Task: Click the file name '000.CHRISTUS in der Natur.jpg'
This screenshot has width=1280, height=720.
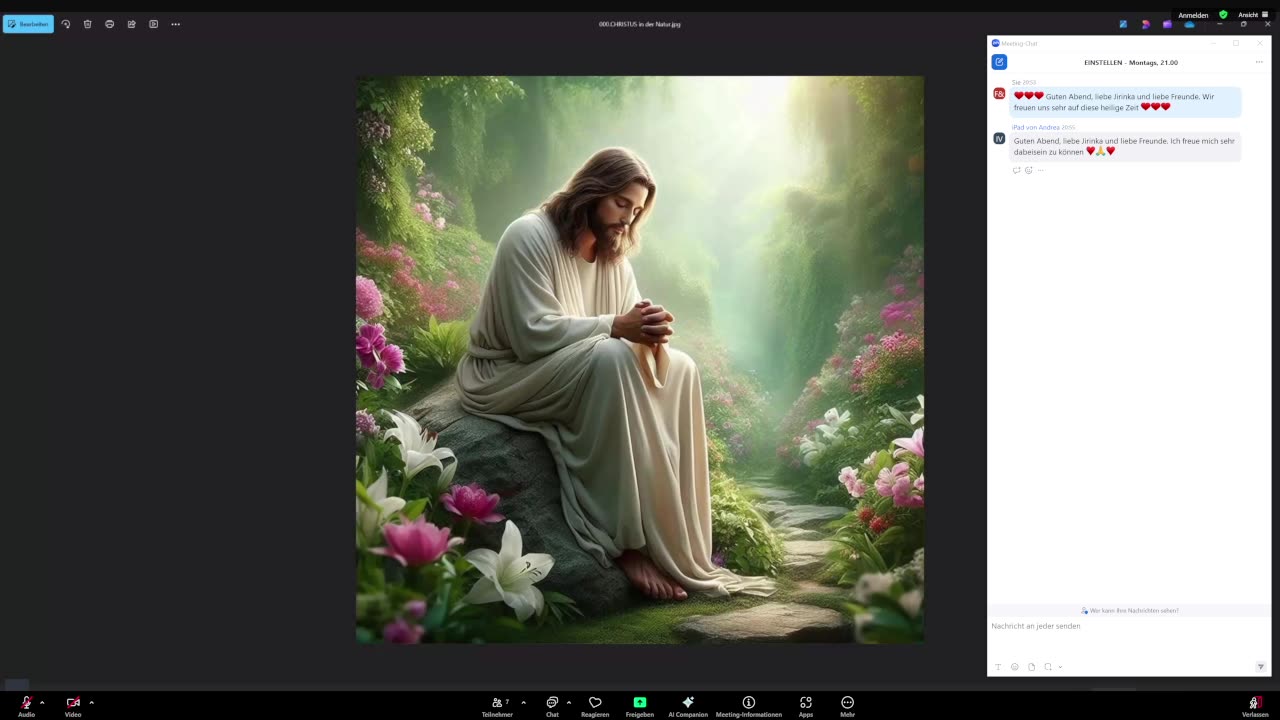Action: pos(640,24)
